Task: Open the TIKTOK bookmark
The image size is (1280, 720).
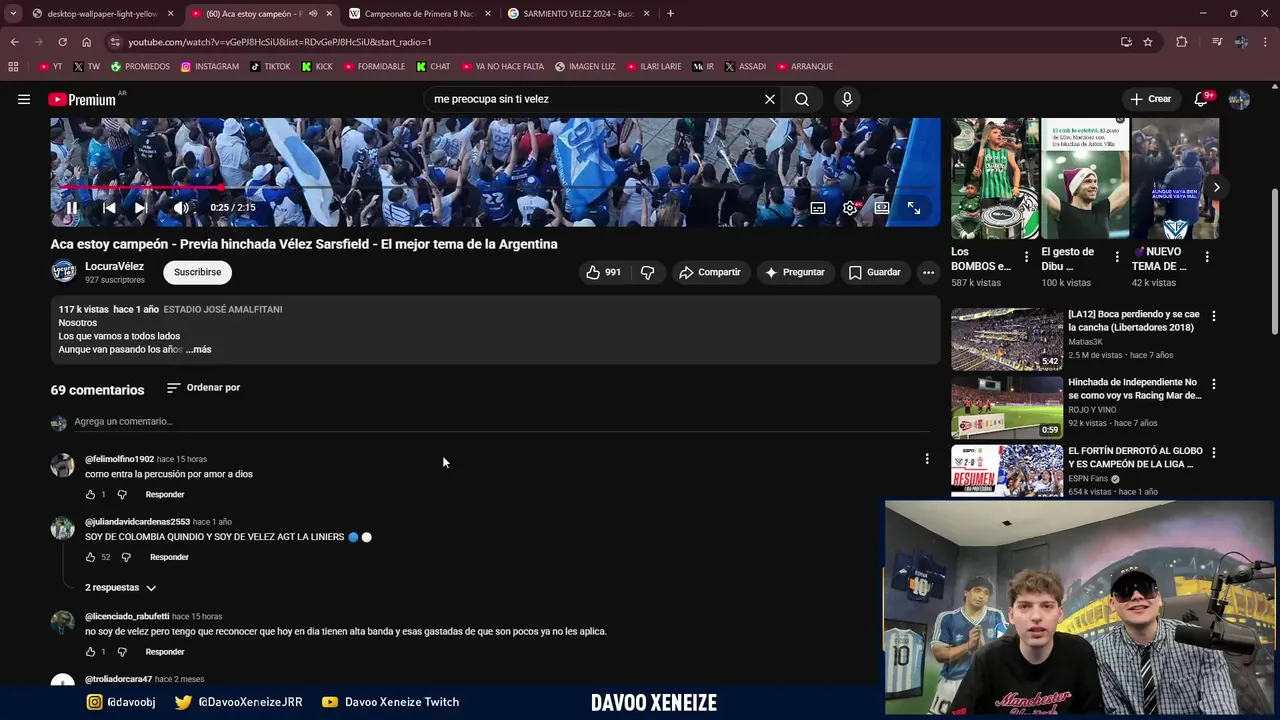Action: [270, 67]
